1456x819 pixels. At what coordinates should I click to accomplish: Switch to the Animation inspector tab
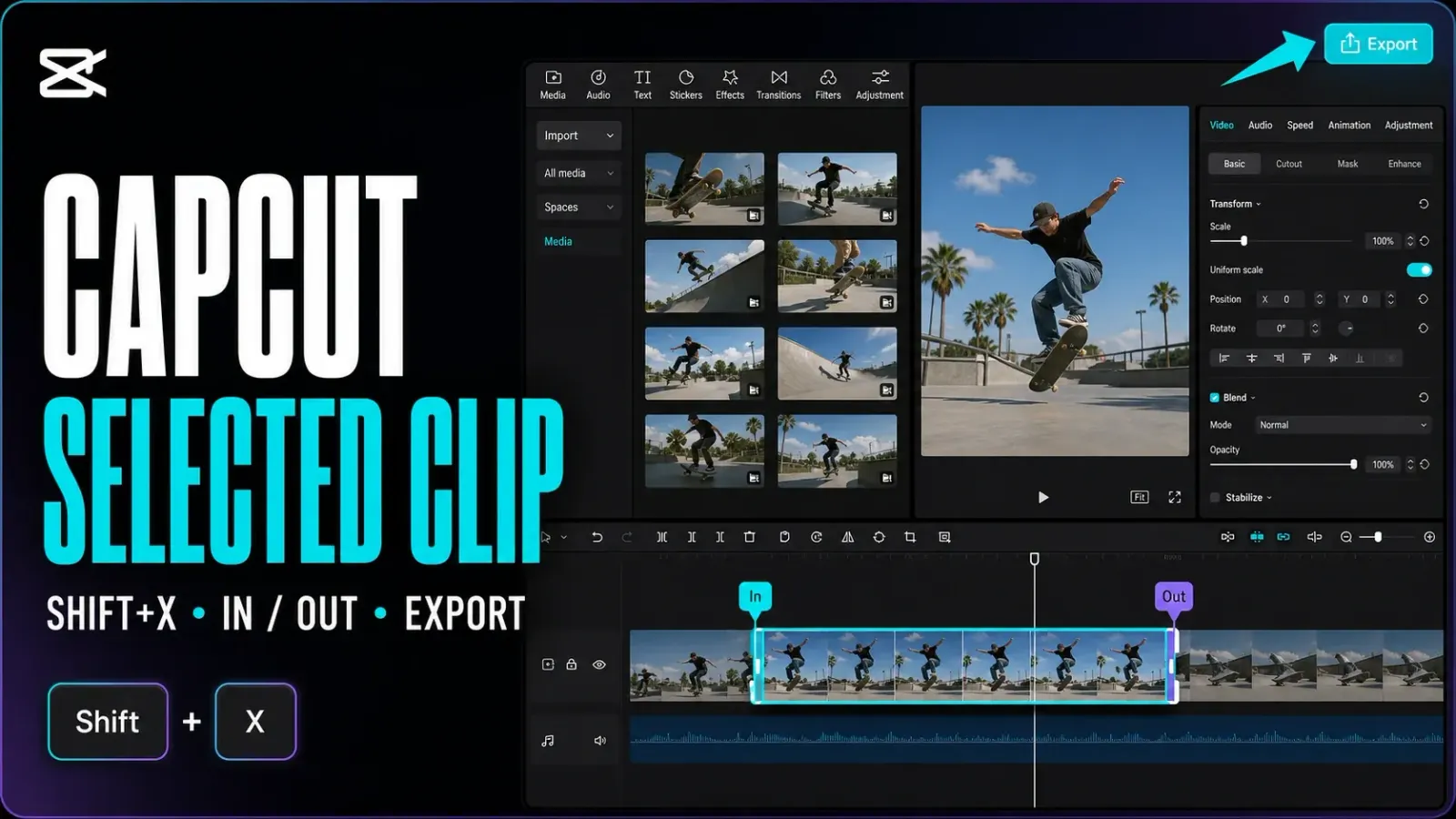pyautogui.click(x=1349, y=126)
